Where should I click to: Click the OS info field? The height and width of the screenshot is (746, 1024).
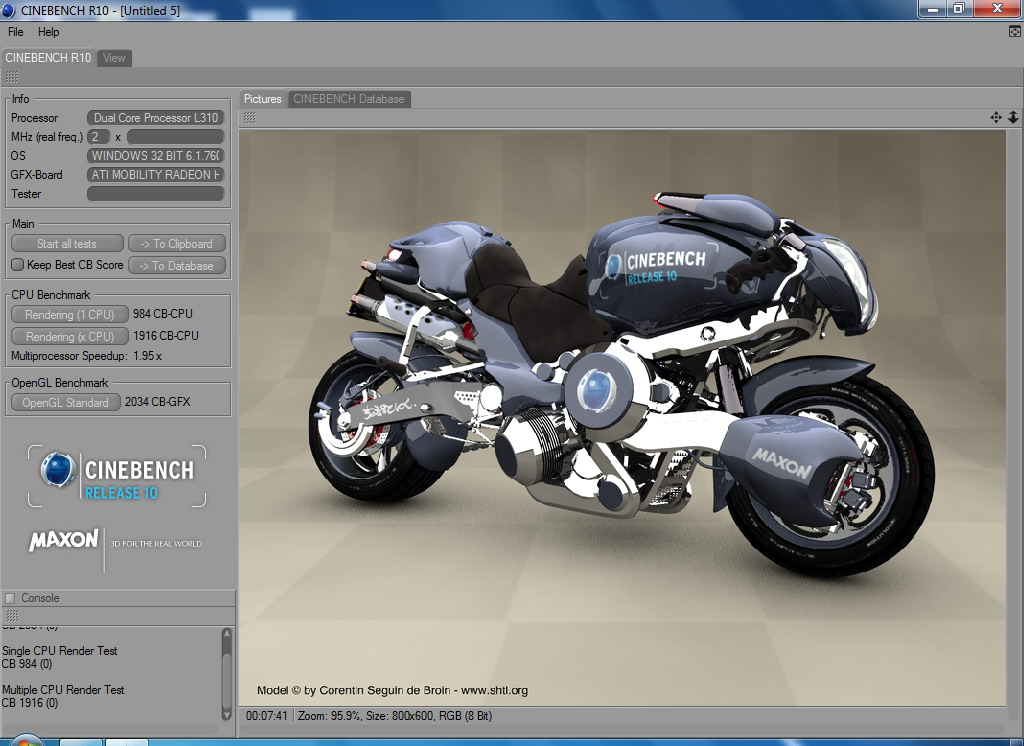[x=155, y=155]
